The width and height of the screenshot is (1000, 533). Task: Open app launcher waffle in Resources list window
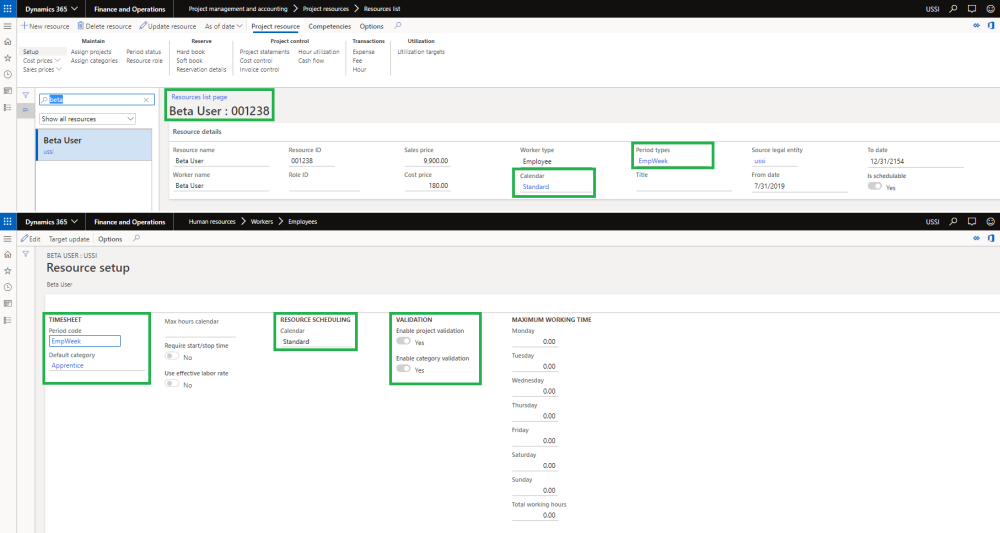[x=8, y=9]
